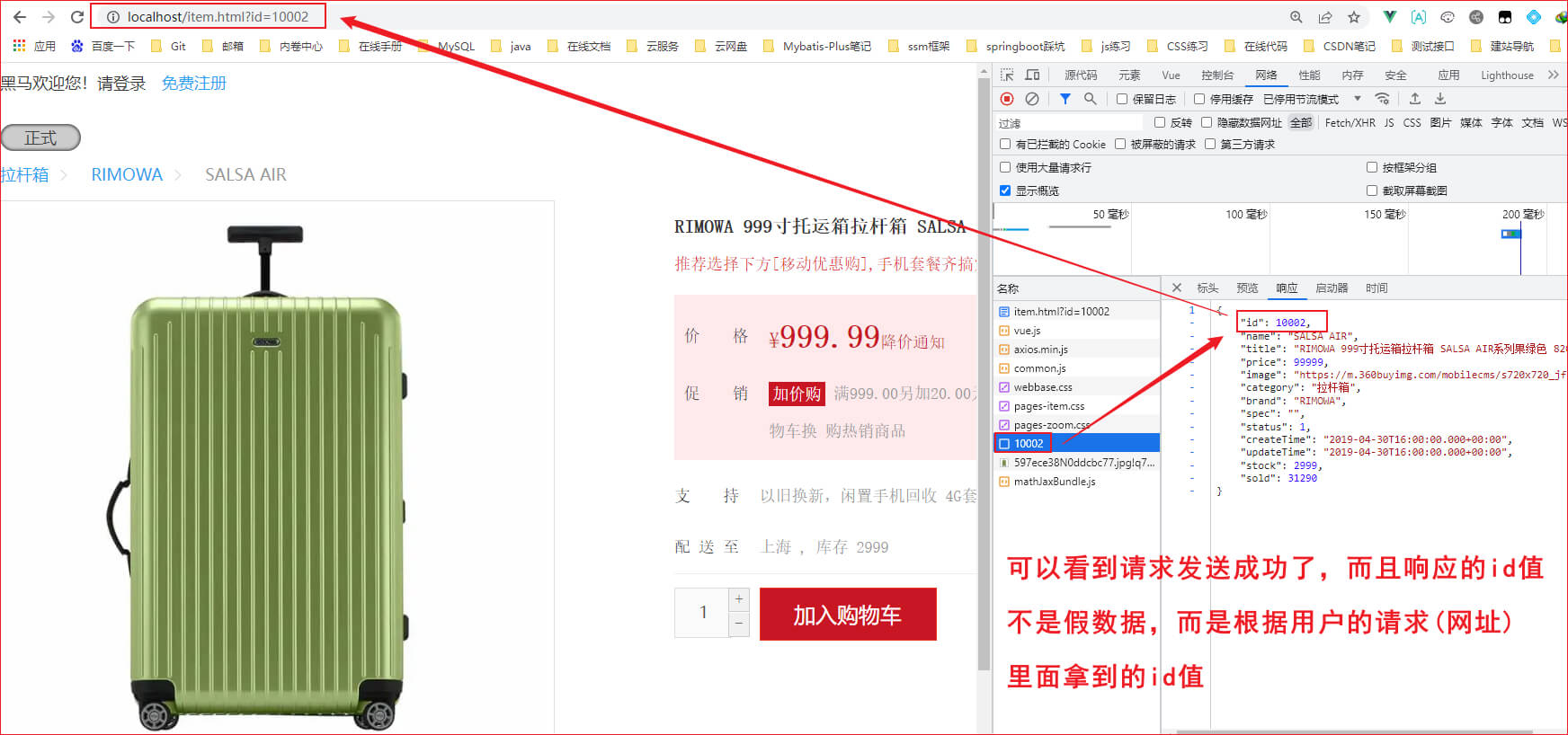1568x735 pixels.
Task: Open the 预览 request detail tab
Action: (1247, 288)
